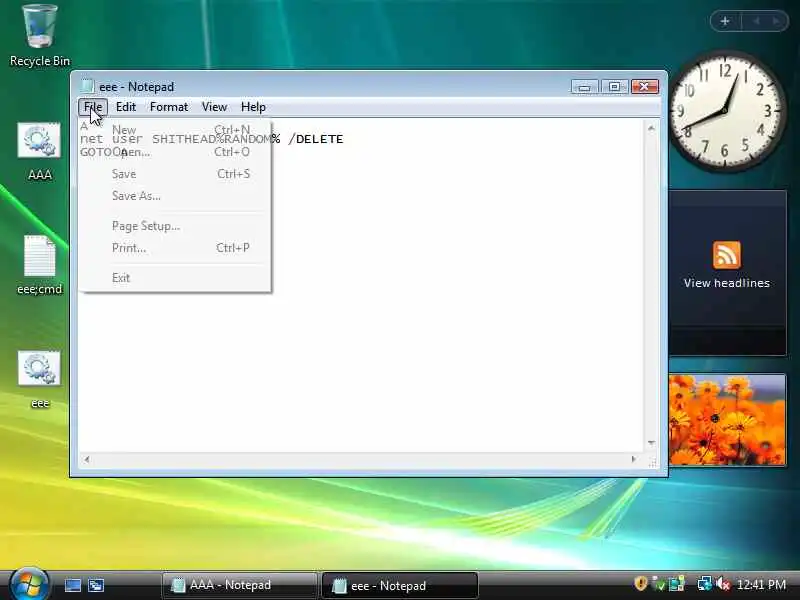Image resolution: width=800 pixels, height=600 pixels.
Task: Choose Page Setup... from File menu
Action: pyautogui.click(x=174, y=226)
